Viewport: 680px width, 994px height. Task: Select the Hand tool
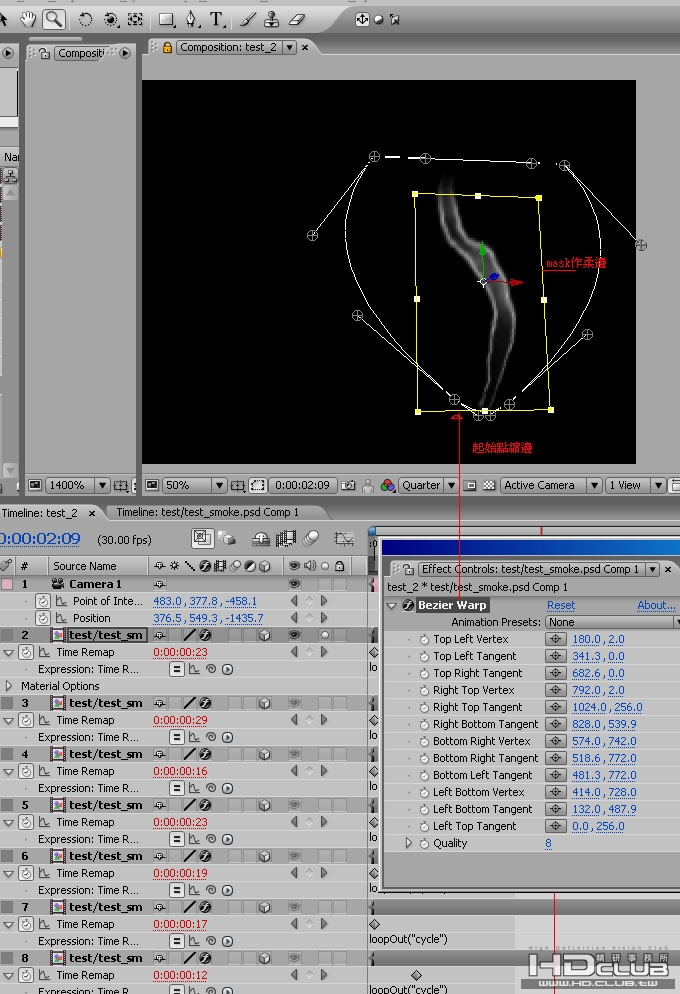point(28,20)
